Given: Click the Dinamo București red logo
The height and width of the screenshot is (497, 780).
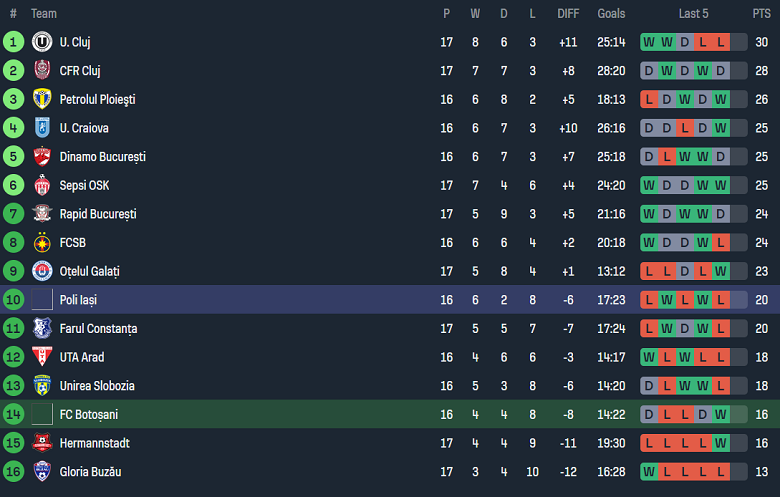Looking at the screenshot, I should pyautogui.click(x=42, y=157).
